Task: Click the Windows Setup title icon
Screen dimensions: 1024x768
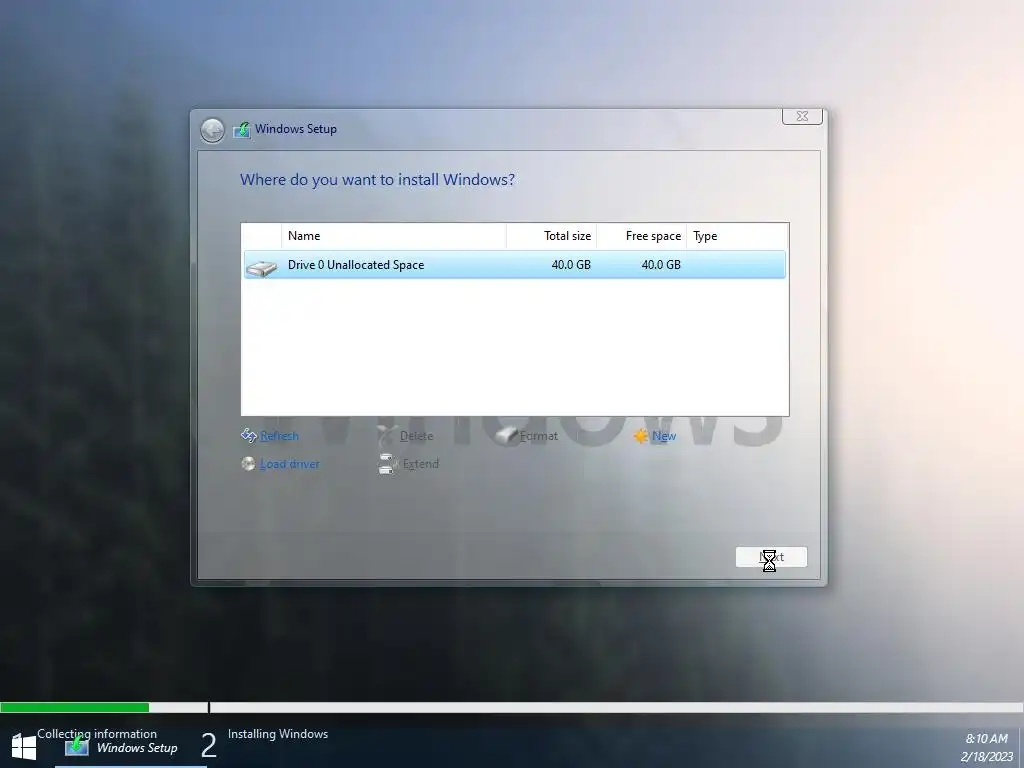Action: 242,129
